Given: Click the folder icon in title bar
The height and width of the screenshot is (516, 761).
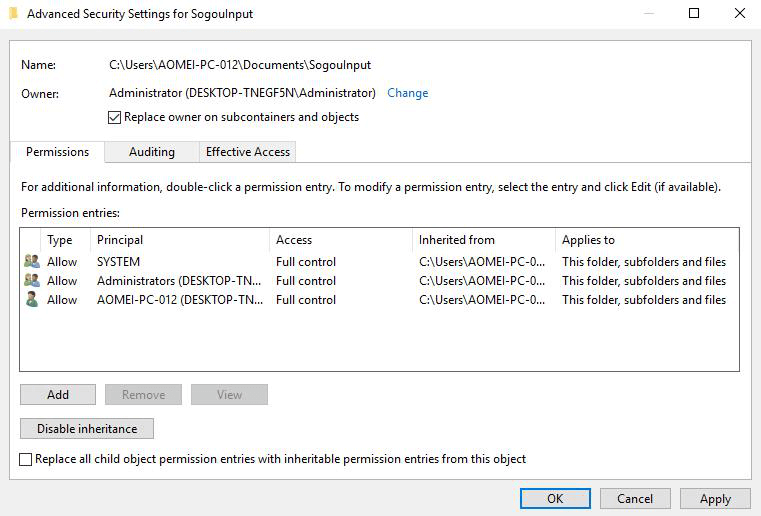Looking at the screenshot, I should pyautogui.click(x=13, y=14).
